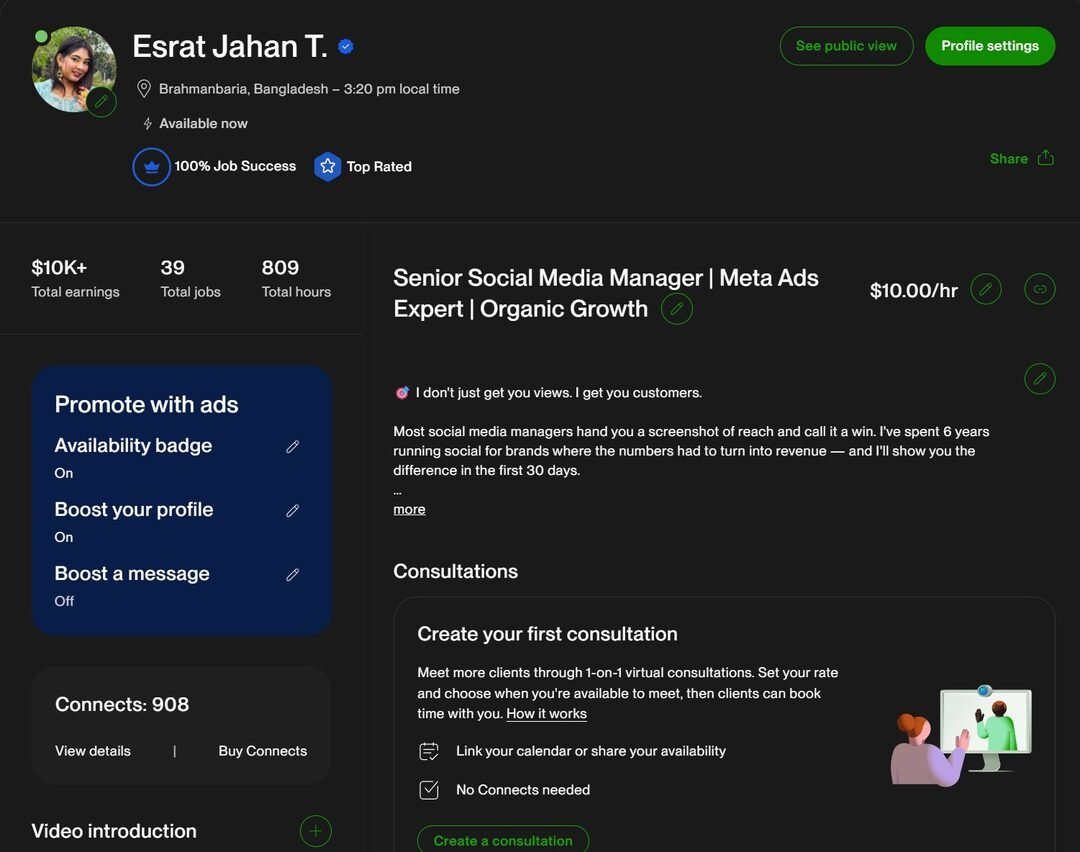
Task: Click the Available now text
Action: coord(203,123)
